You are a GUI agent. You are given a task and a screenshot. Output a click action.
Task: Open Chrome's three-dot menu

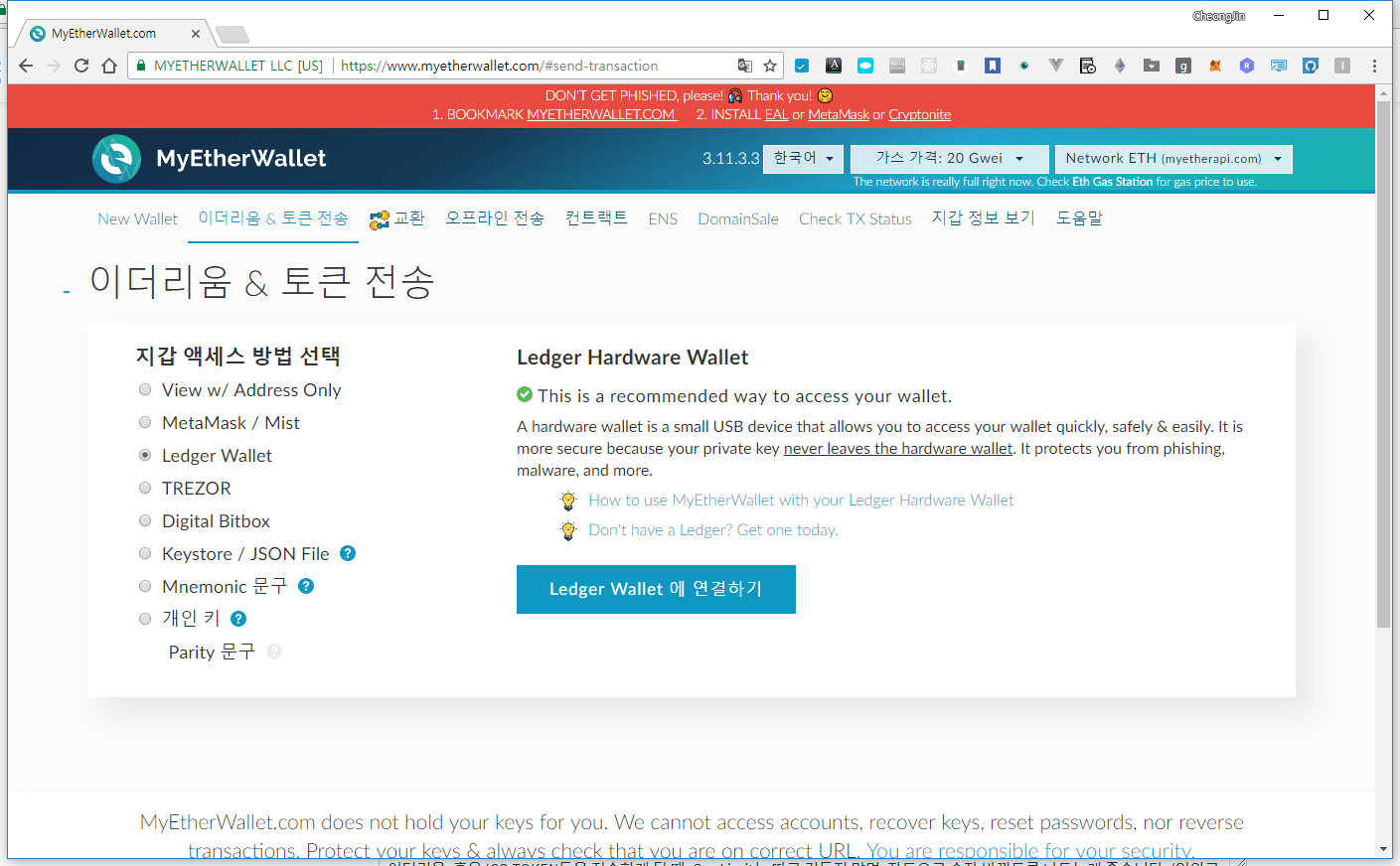pyautogui.click(x=1374, y=66)
